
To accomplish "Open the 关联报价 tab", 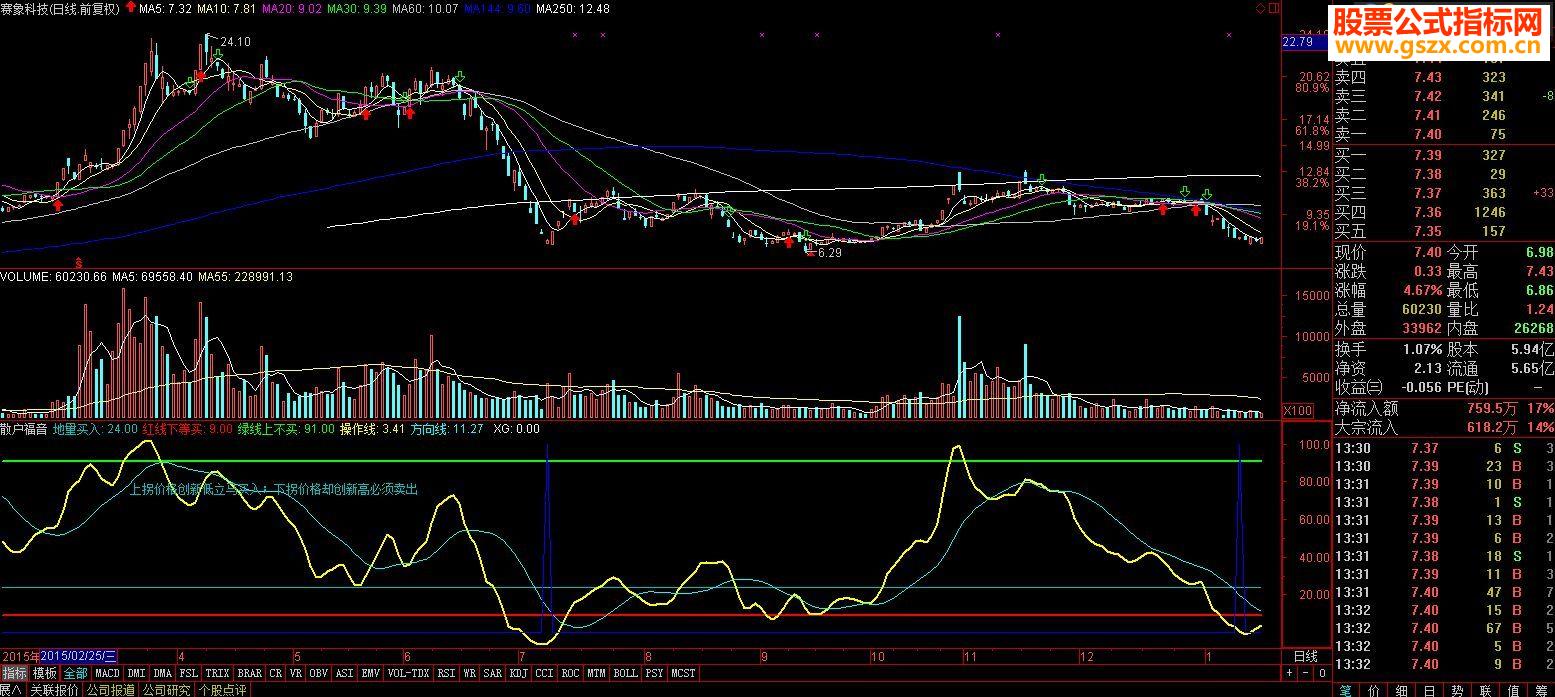I will coord(55,690).
